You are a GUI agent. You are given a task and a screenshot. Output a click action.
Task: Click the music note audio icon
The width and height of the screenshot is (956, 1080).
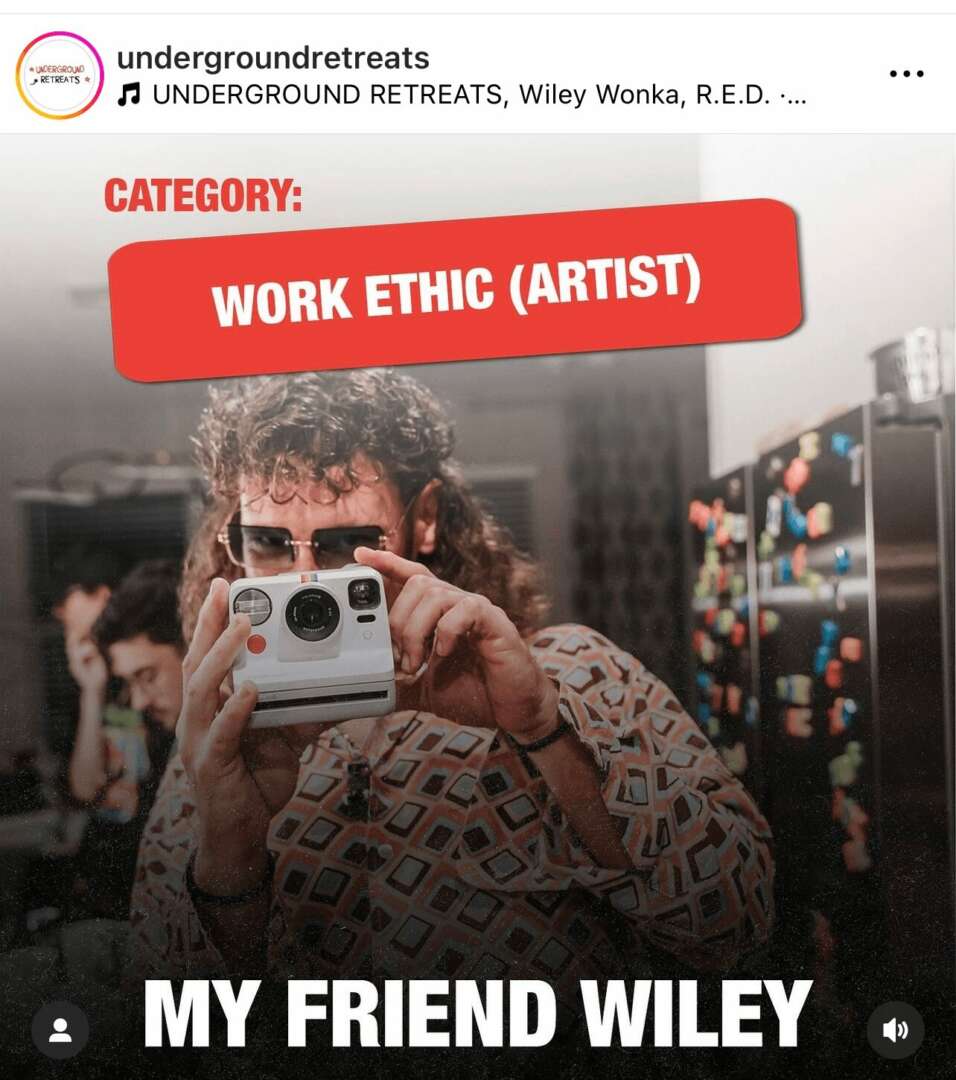point(128,94)
